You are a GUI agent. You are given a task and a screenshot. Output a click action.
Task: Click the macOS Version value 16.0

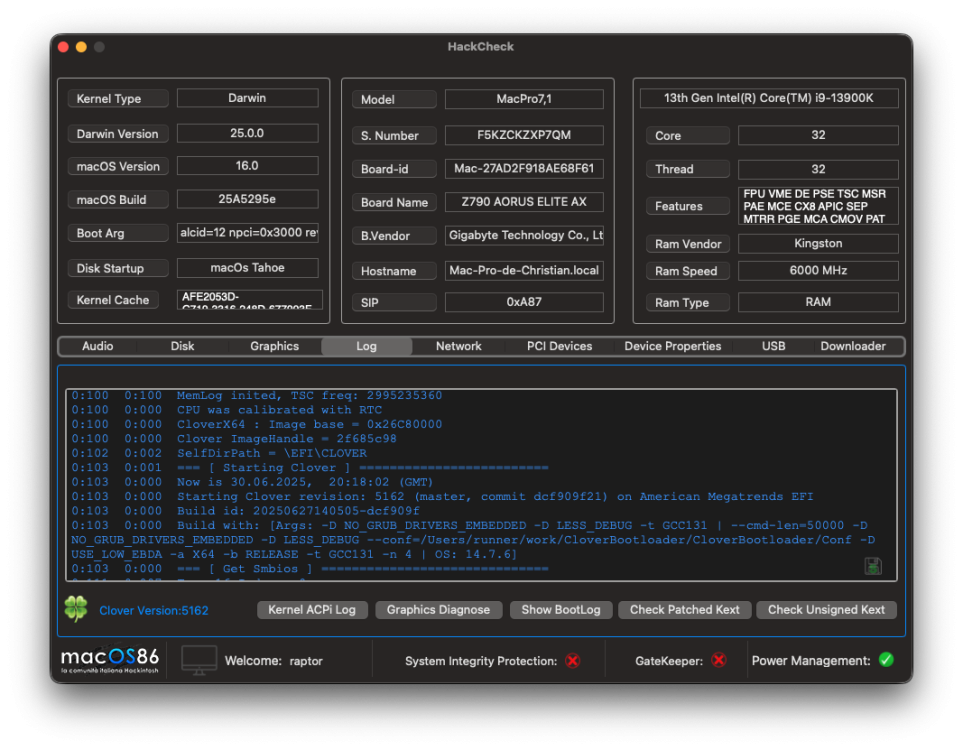click(248, 165)
